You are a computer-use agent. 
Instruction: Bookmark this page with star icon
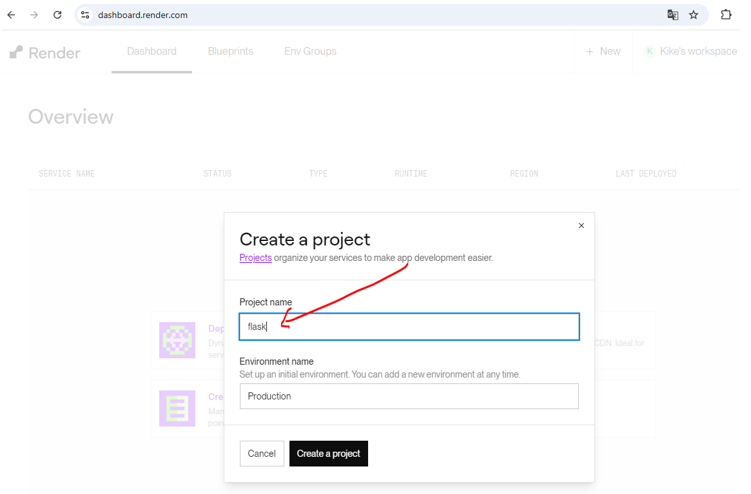[693, 15]
